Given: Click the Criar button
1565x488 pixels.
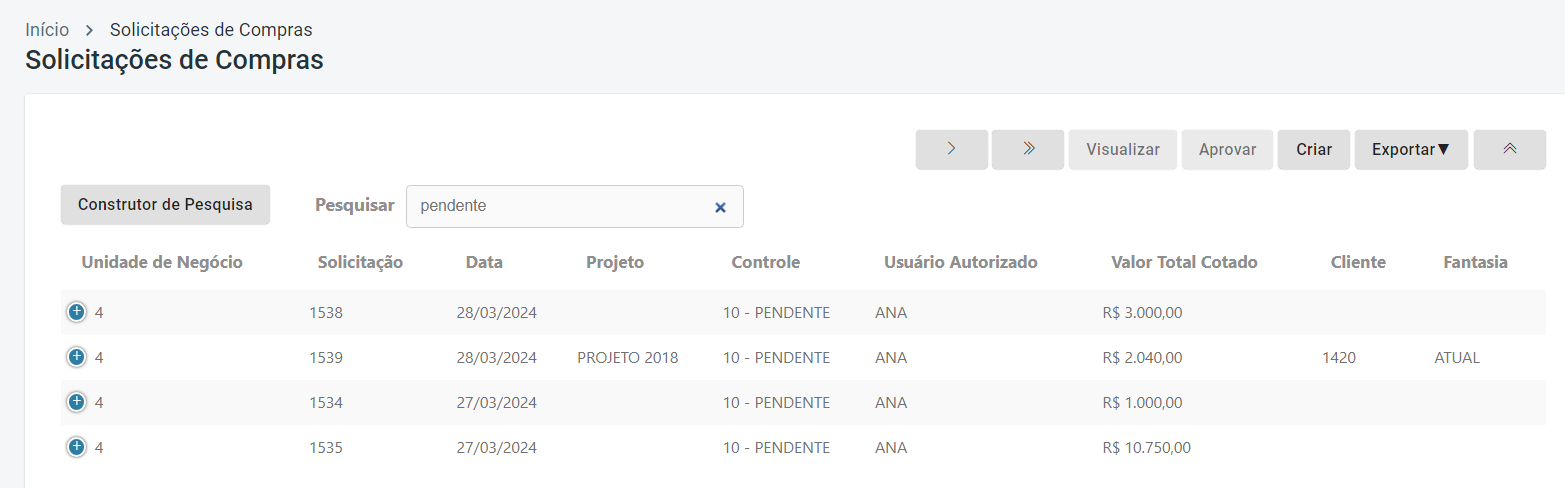Looking at the screenshot, I should pos(1313,150).
